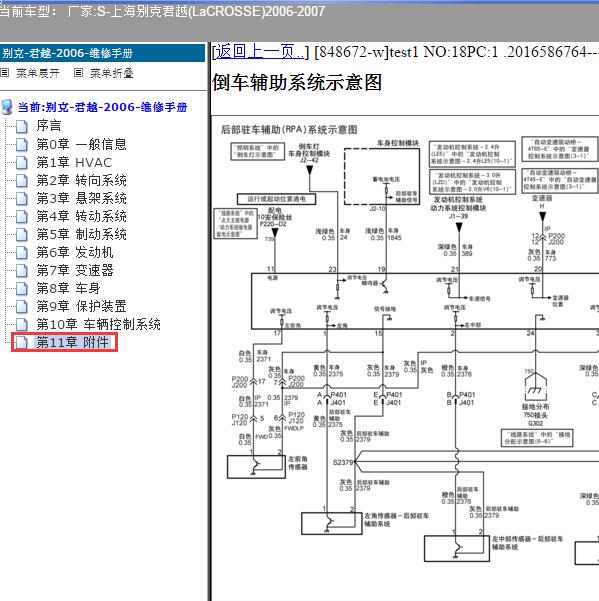
Task: Click the 后部驻车辅助(RPA)系统示意图 diagram title
Action: click(x=289, y=130)
